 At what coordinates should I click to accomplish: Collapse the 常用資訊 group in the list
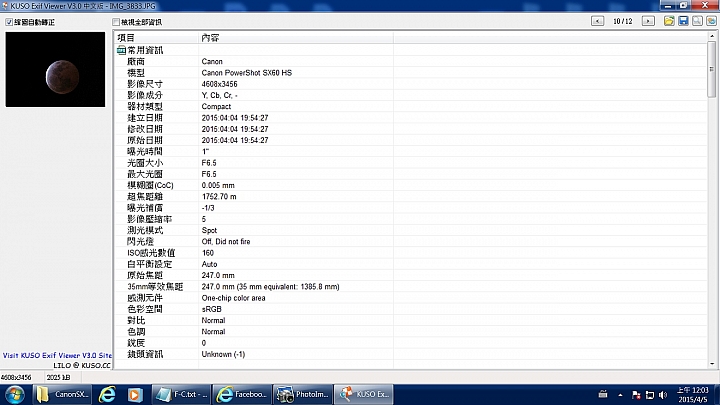pyautogui.click(x=121, y=50)
